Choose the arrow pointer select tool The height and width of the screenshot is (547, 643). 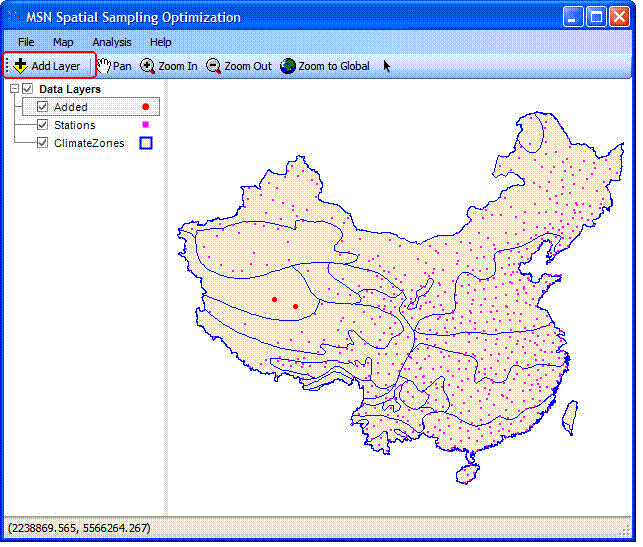click(387, 66)
